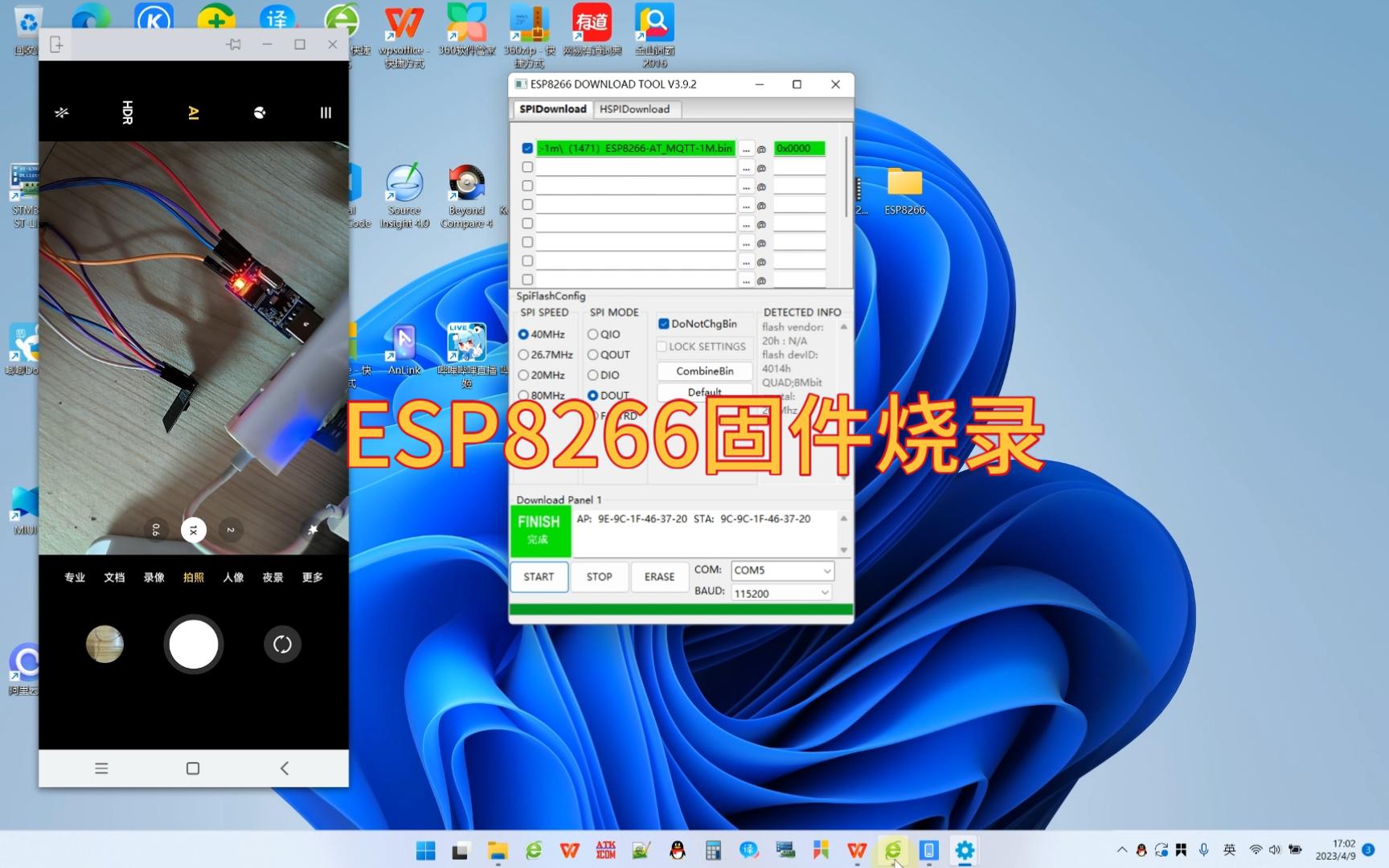Screen dimensions: 1389x868
Task: Choose DOUT SPI mode
Action: pos(608,395)
